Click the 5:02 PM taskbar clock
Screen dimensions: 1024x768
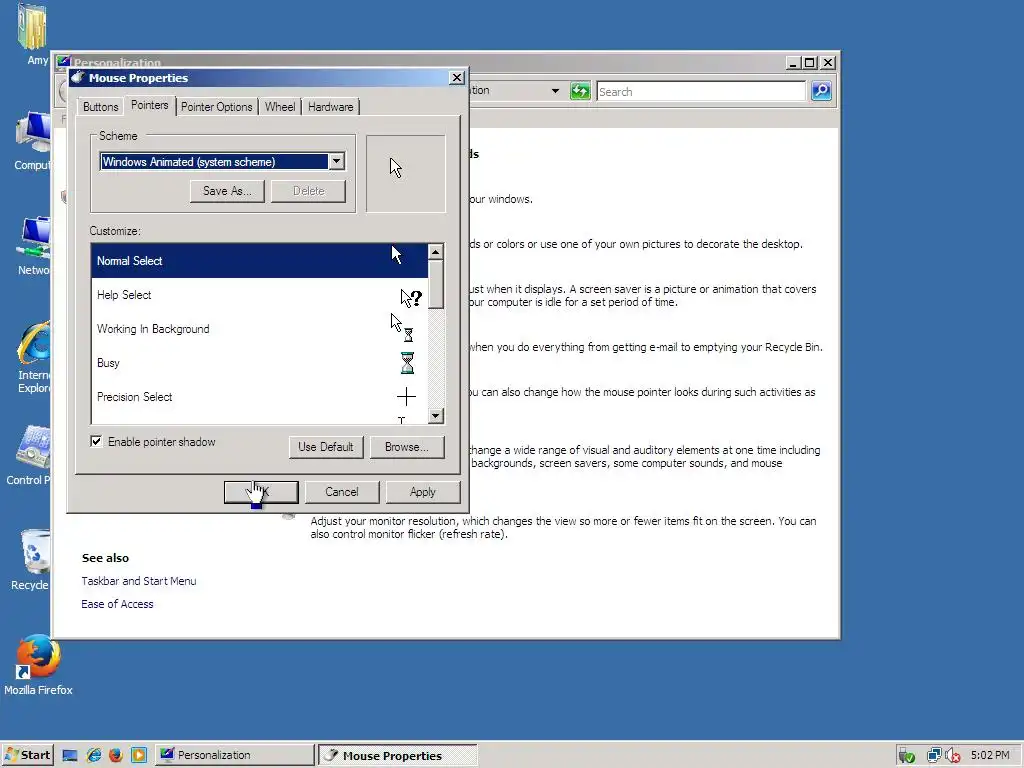(x=990, y=755)
